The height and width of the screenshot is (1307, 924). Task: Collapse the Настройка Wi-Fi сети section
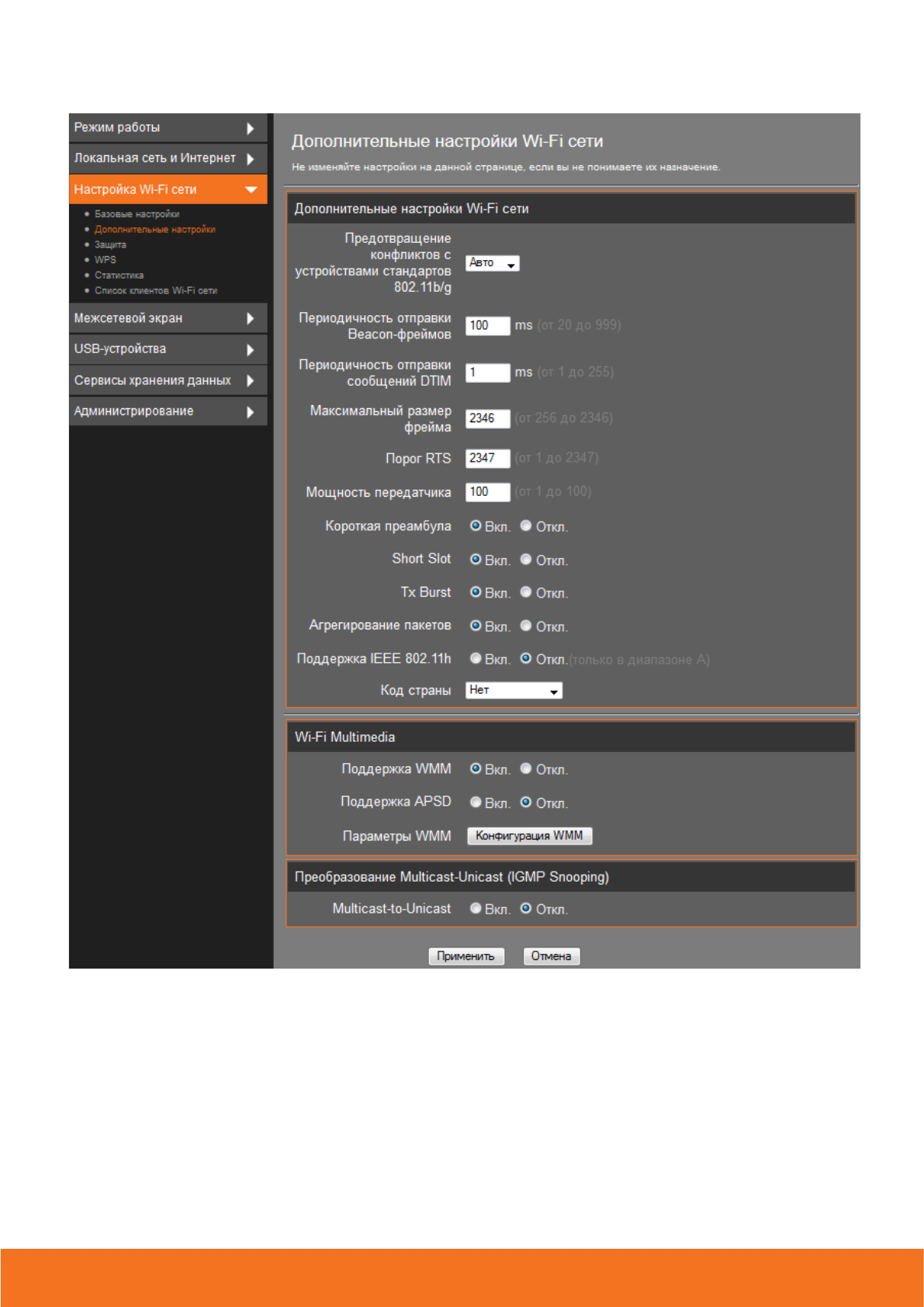pyautogui.click(x=251, y=189)
